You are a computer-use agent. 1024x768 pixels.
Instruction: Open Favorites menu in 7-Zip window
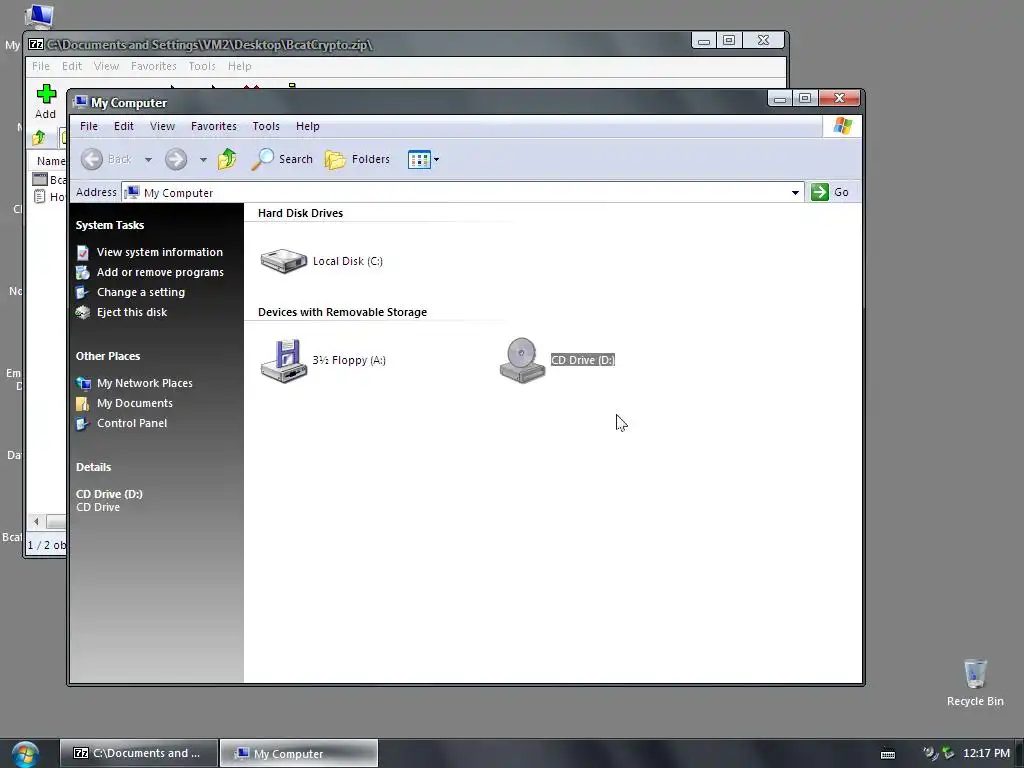pos(153,66)
